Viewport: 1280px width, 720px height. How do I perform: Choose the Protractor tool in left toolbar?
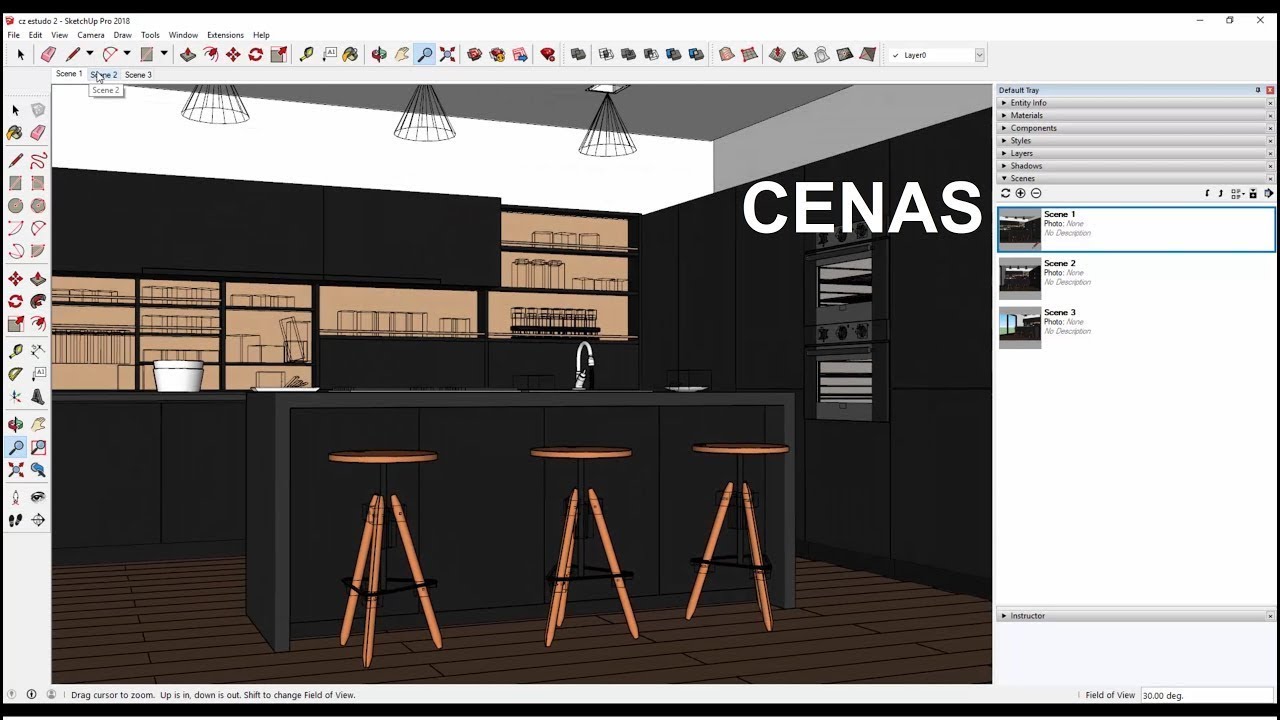[15, 374]
